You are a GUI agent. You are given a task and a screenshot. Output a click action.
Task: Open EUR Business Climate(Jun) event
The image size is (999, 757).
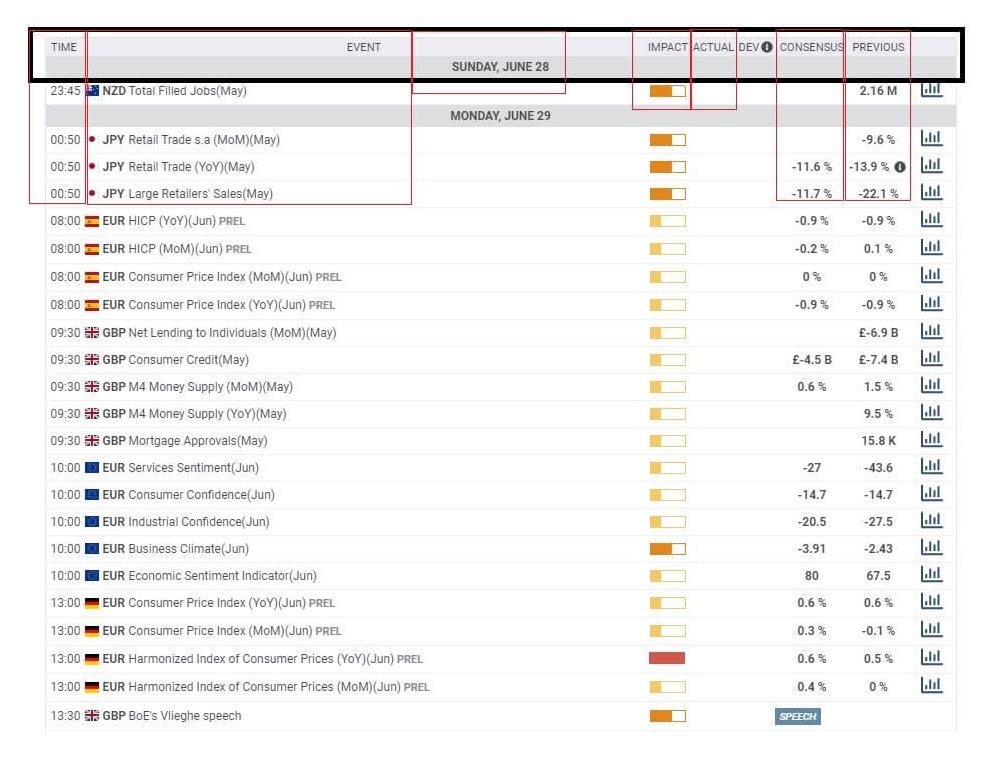click(175, 549)
